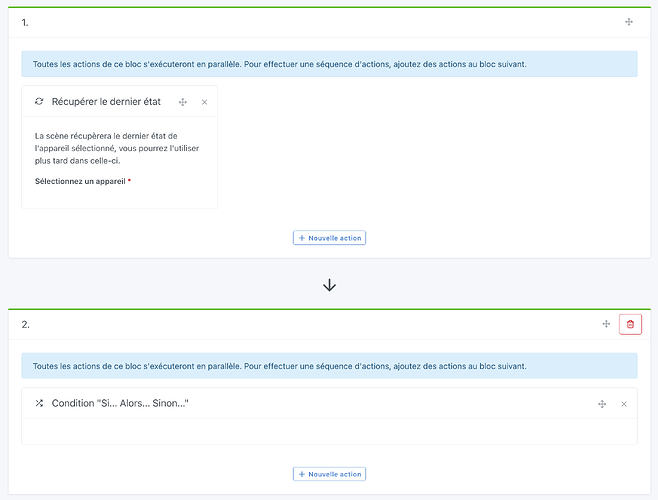Grab the move handle of "Récupérer le dernier état" card
This screenshot has height=500, width=658.
click(x=183, y=102)
